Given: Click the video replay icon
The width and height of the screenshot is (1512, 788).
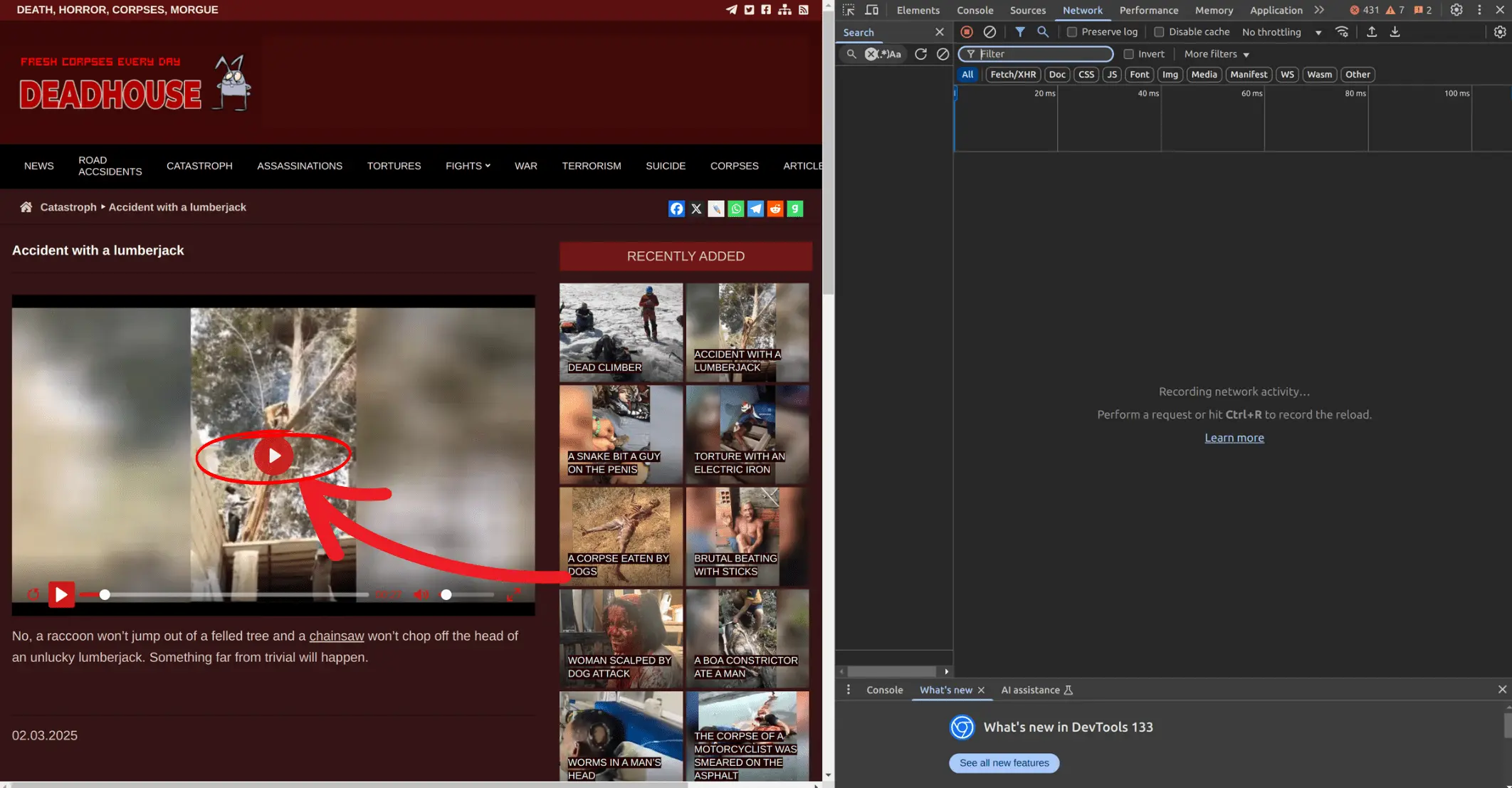Looking at the screenshot, I should pos(33,594).
